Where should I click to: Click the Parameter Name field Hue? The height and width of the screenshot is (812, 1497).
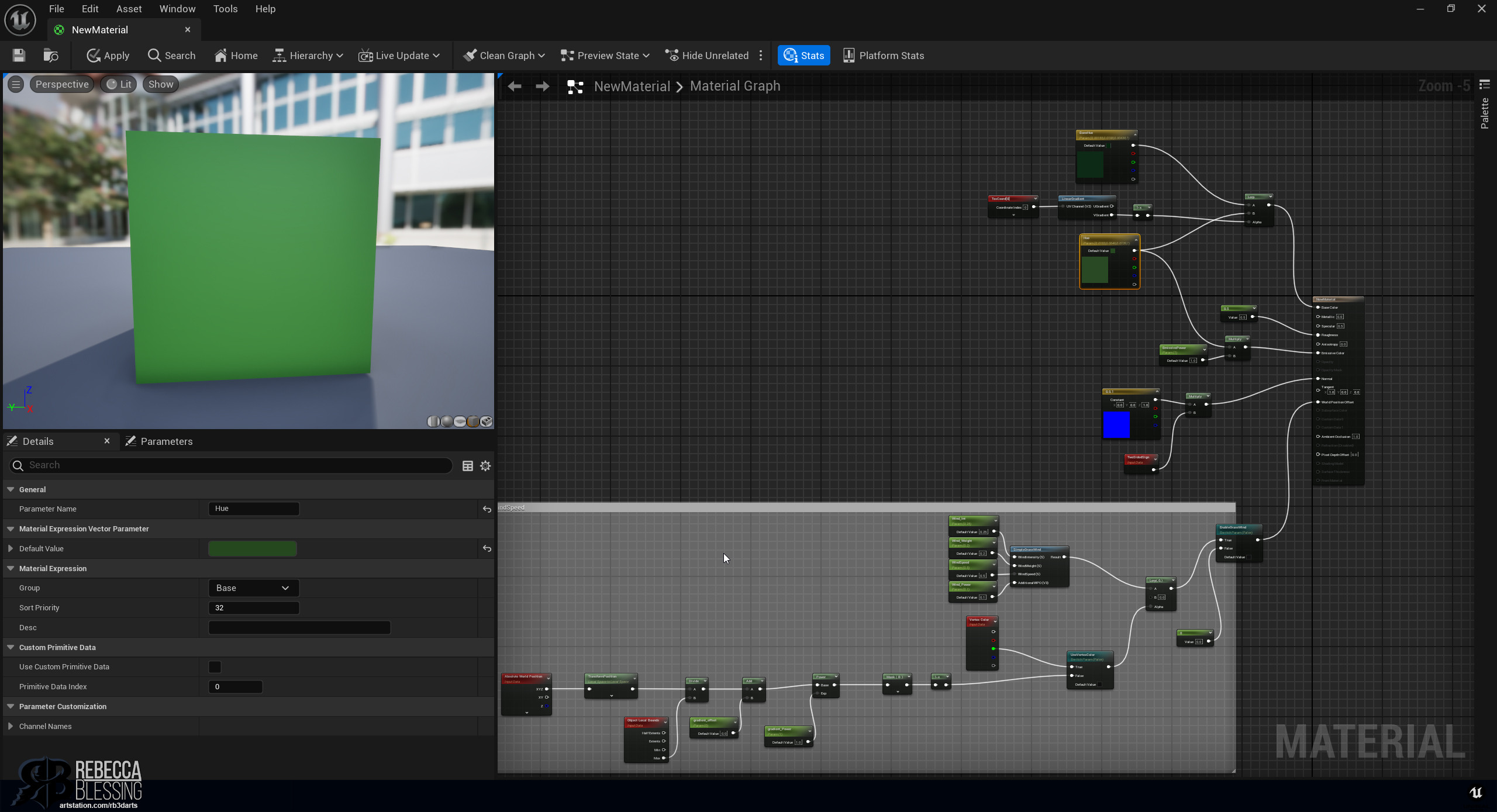point(254,509)
